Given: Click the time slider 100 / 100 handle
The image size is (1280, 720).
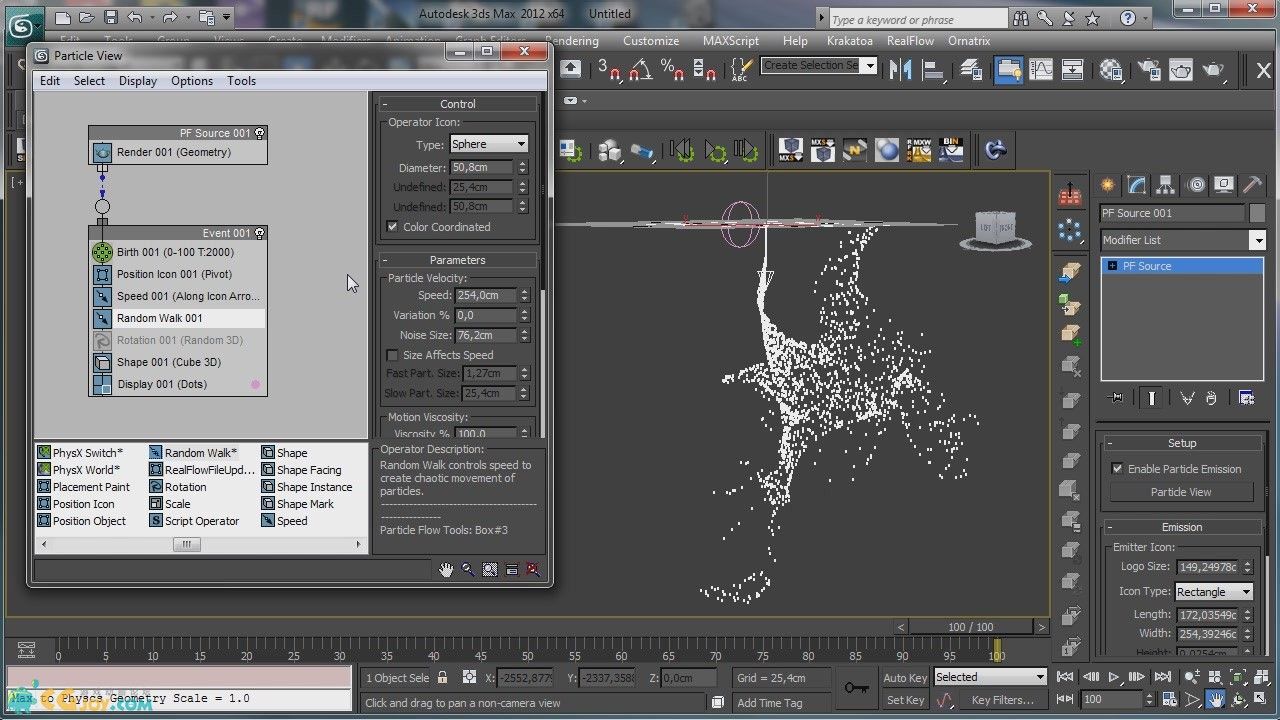Looking at the screenshot, I should point(970,627).
